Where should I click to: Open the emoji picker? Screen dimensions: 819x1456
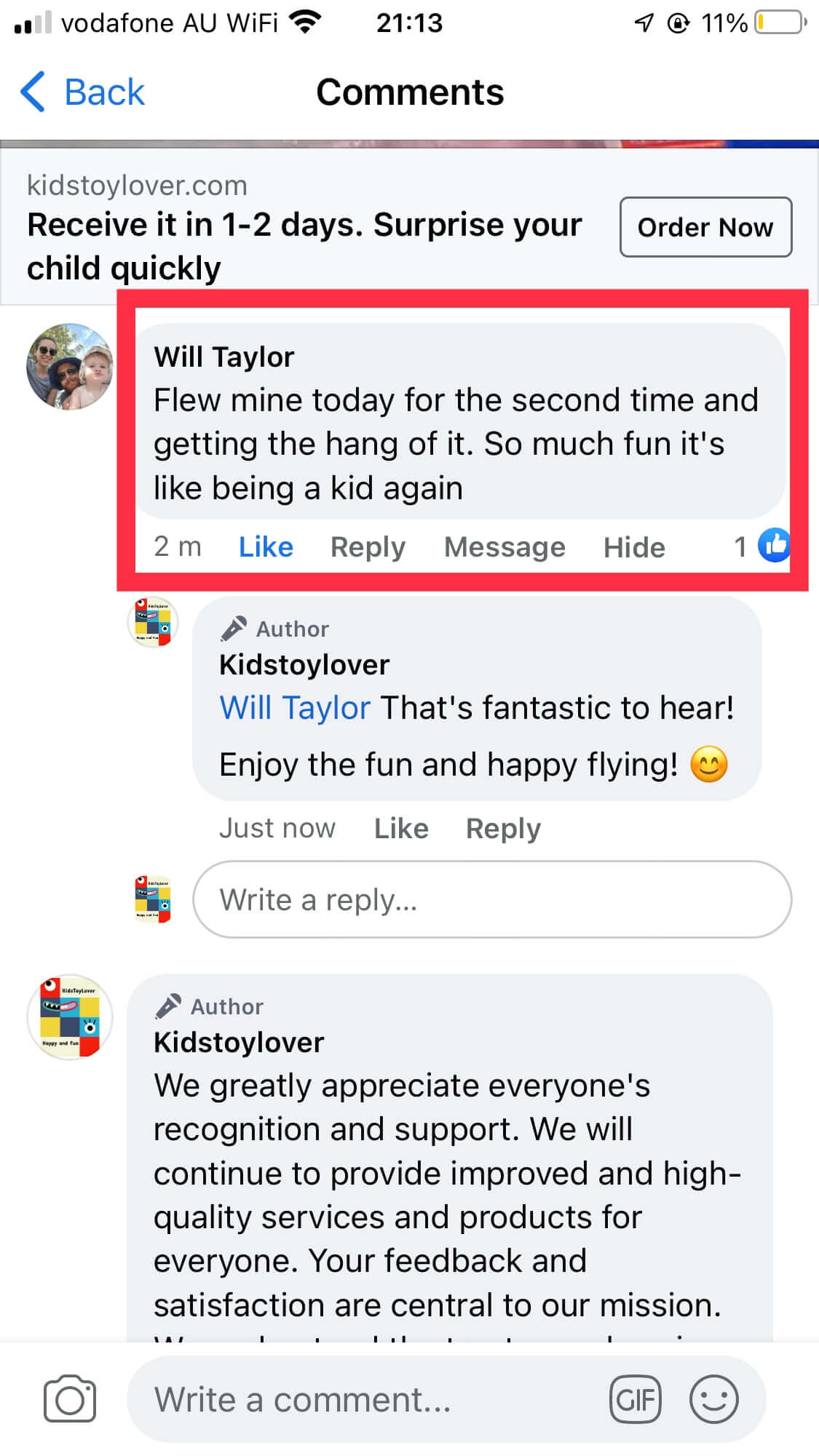713,1399
